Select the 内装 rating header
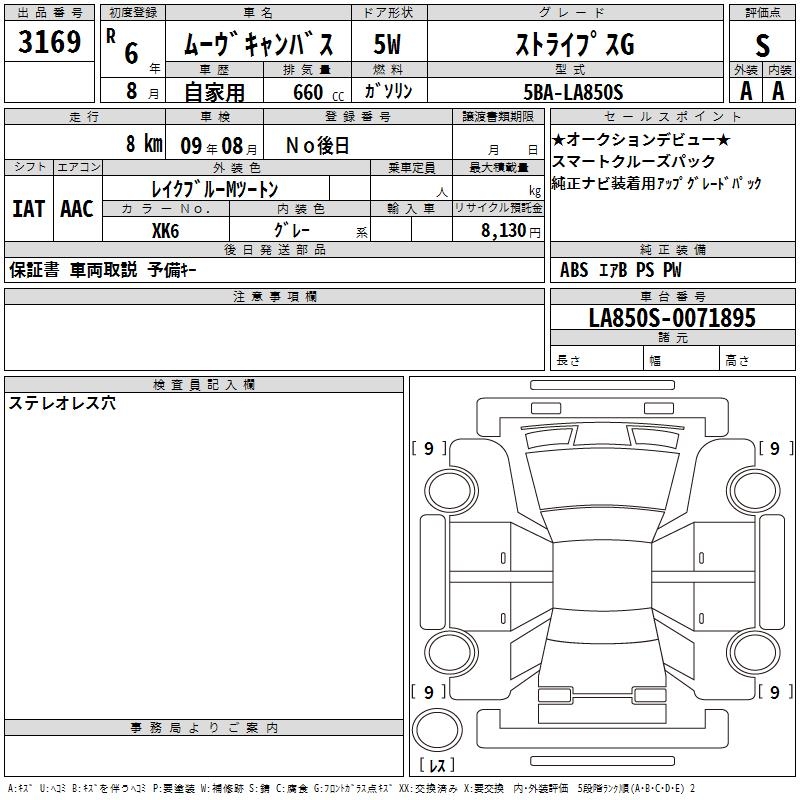Image resolution: width=800 pixels, height=800 pixels. pos(780,70)
